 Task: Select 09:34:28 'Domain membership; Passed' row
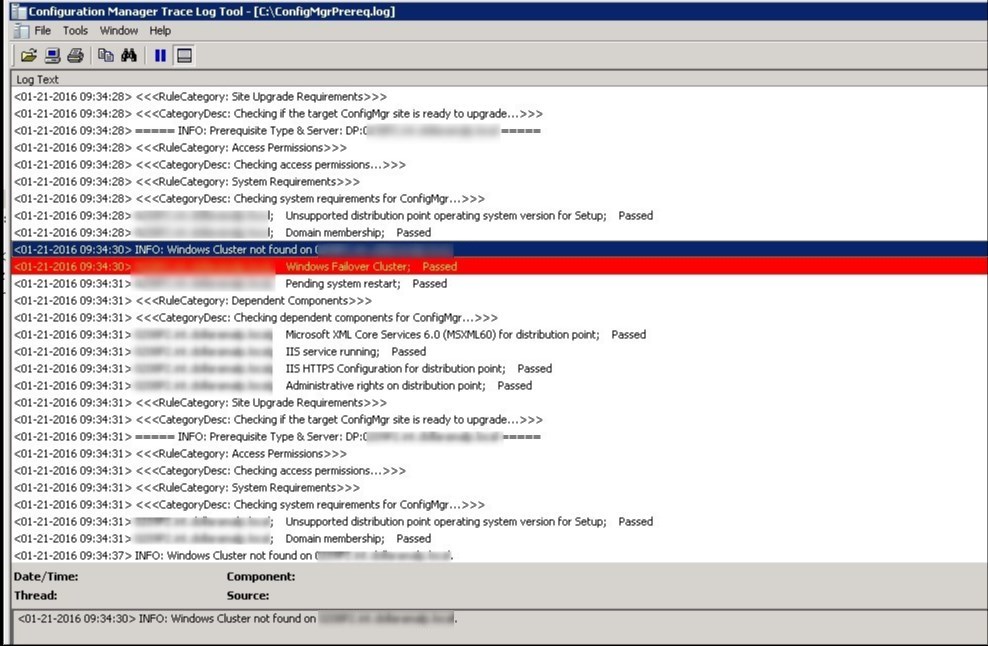pyautogui.click(x=499, y=233)
